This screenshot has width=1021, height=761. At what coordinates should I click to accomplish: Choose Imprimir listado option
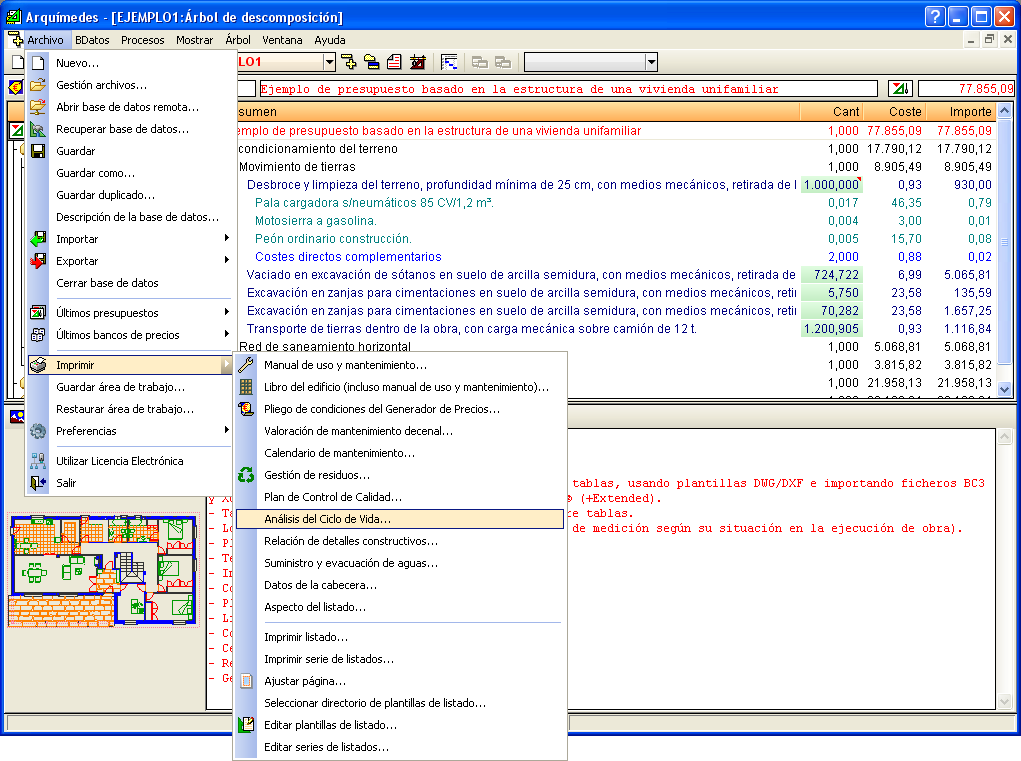pyautogui.click(x=306, y=637)
